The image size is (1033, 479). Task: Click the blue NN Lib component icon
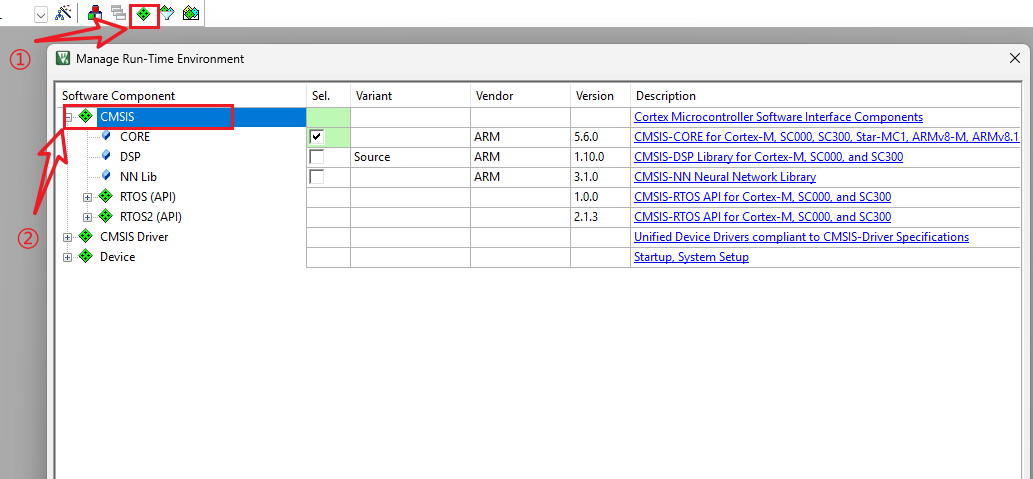click(x=107, y=176)
